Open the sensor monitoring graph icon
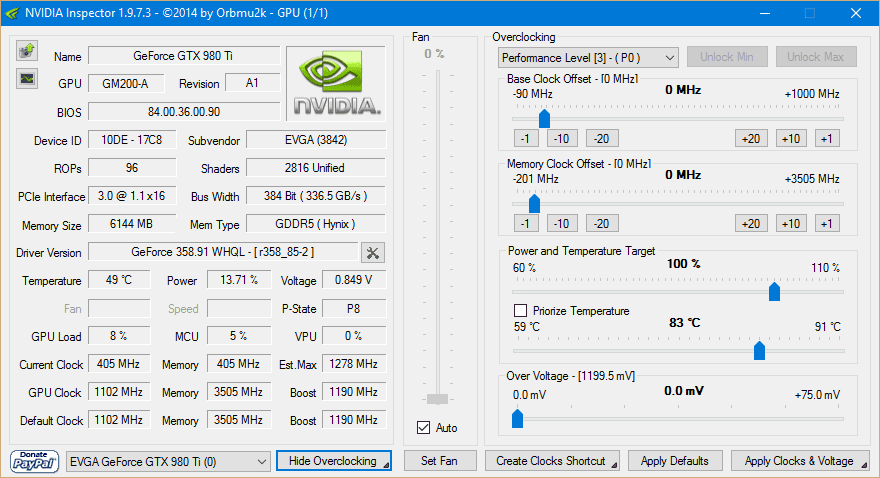 tap(26, 79)
